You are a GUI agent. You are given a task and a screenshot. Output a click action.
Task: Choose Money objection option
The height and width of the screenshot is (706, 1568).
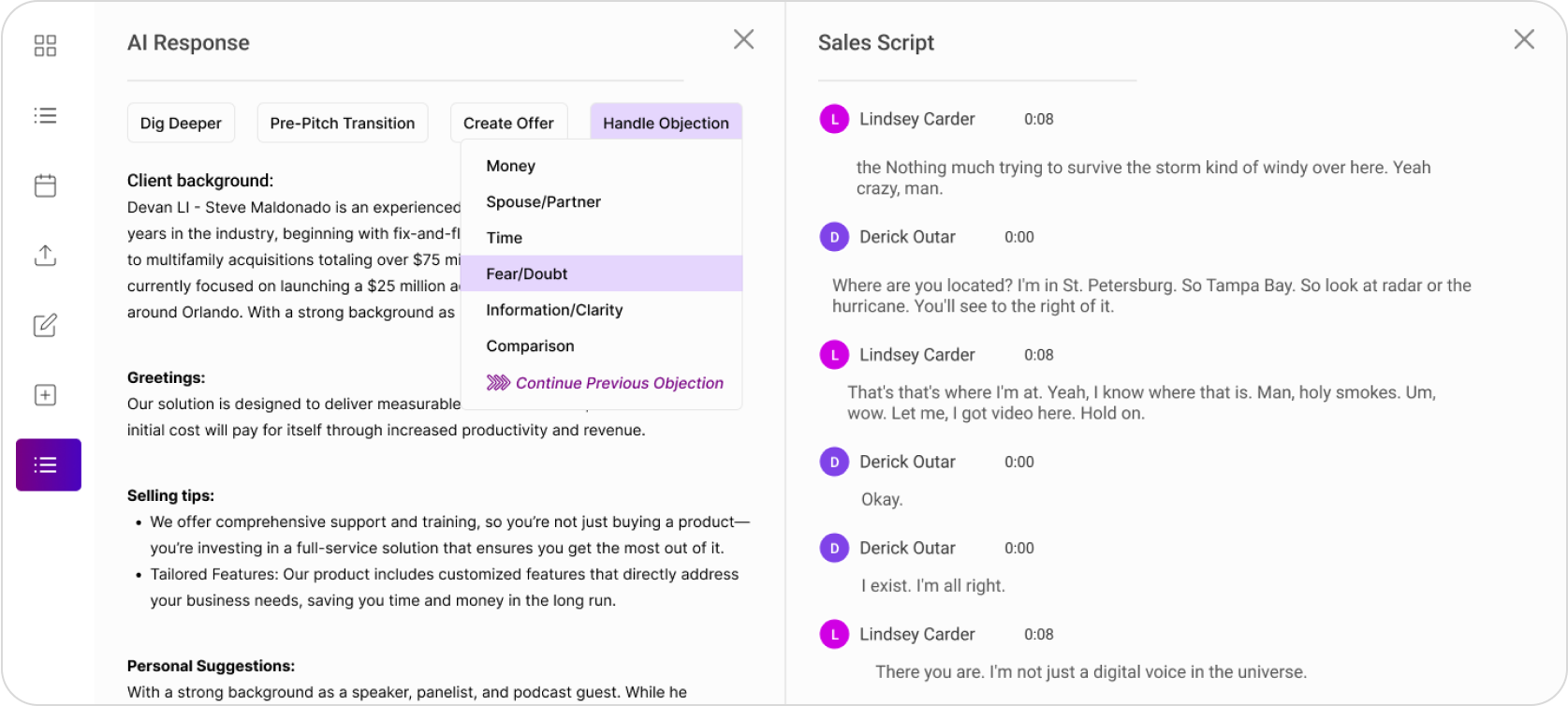[510, 166]
